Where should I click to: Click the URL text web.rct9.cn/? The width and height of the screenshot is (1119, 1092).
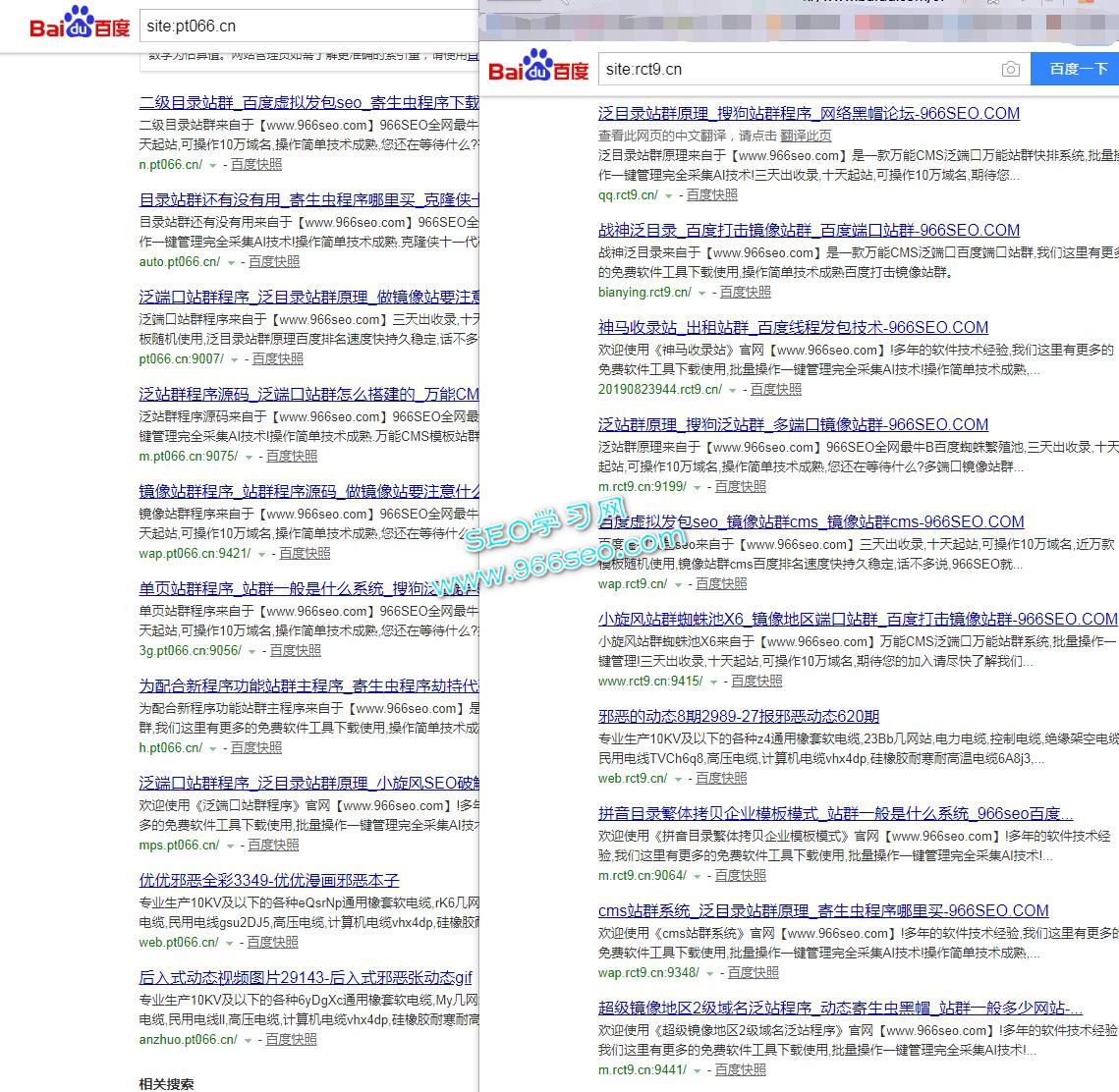633,778
